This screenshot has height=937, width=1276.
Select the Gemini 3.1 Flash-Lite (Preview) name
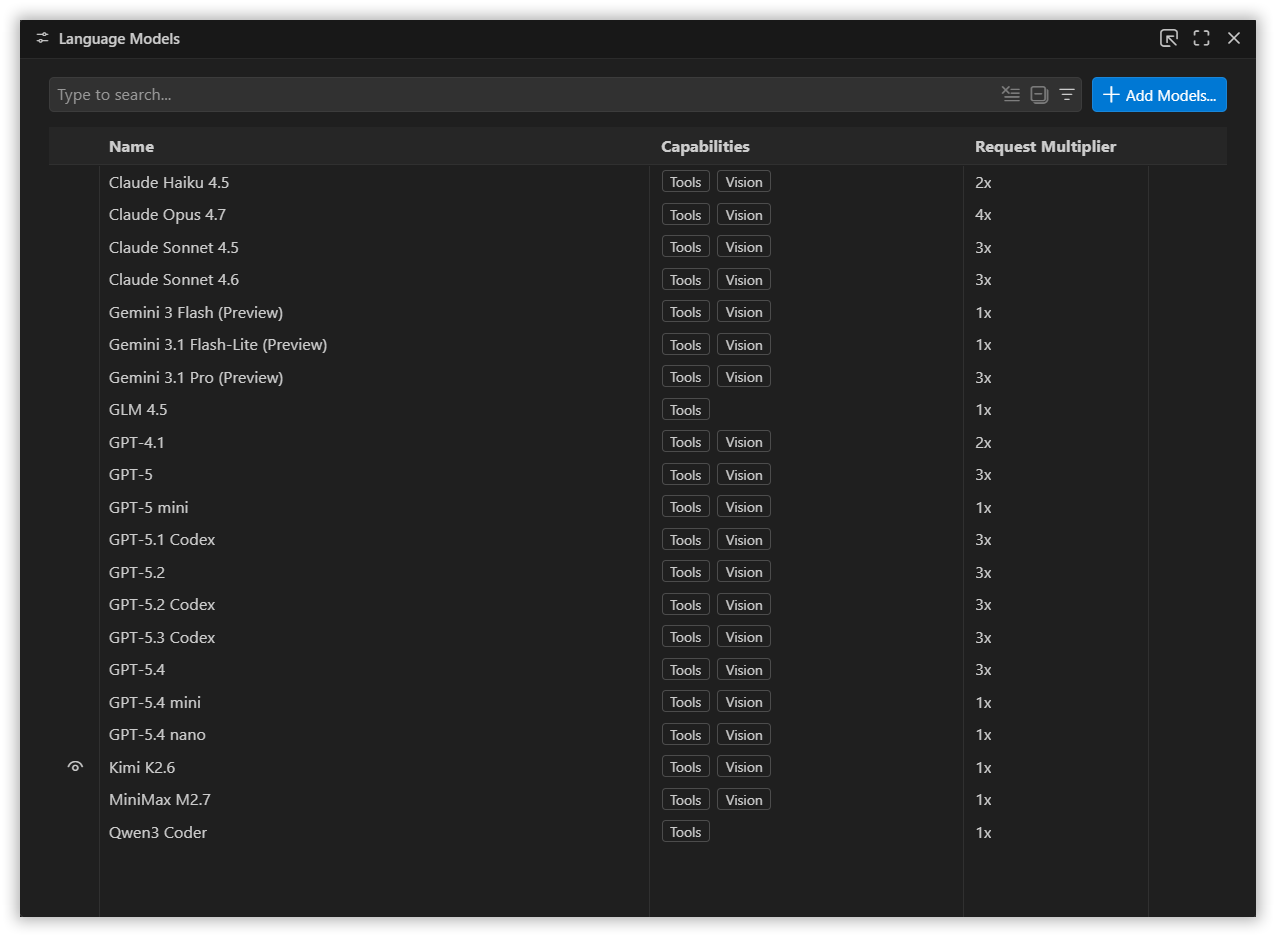[x=218, y=345]
